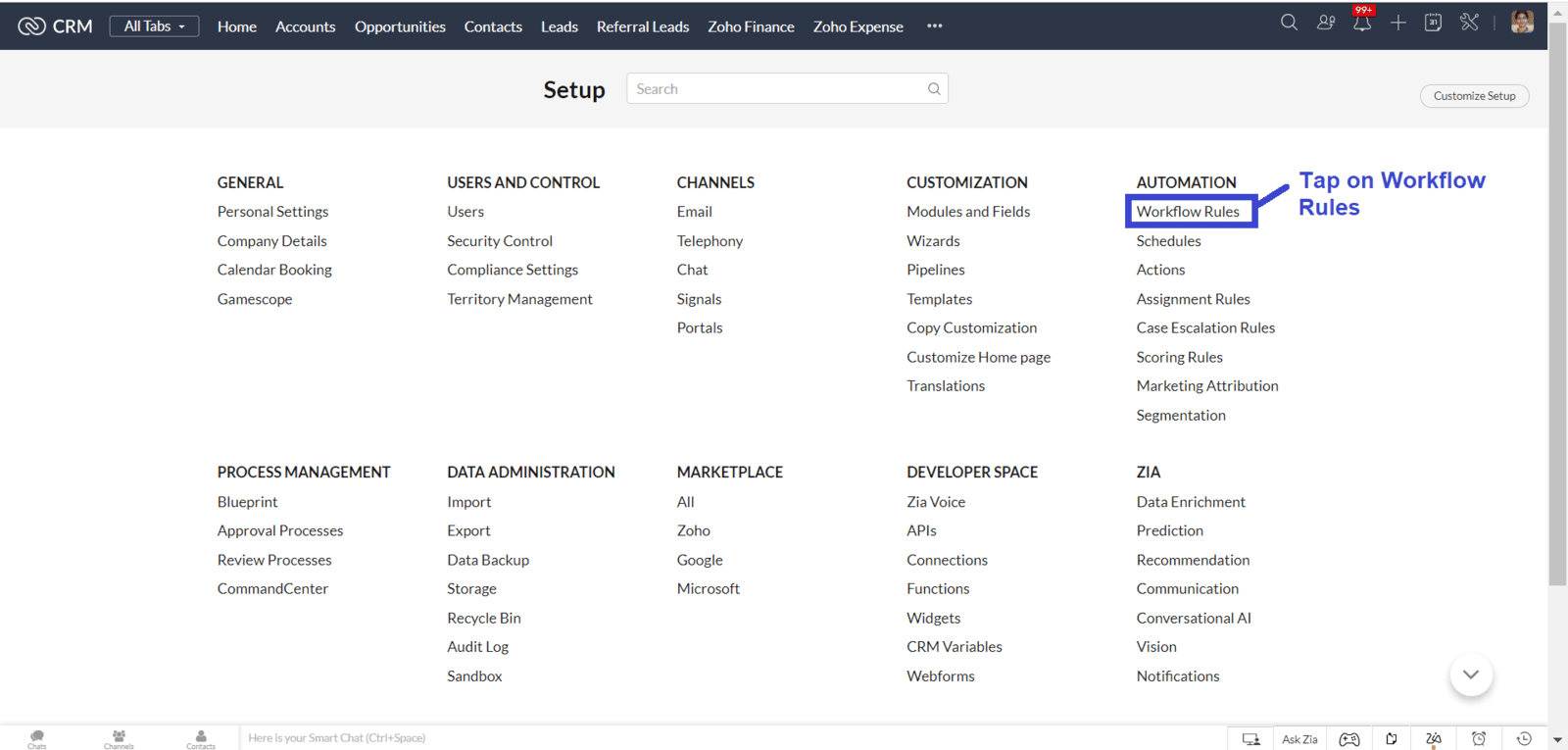Open Personal Settings under General

pyautogui.click(x=273, y=212)
